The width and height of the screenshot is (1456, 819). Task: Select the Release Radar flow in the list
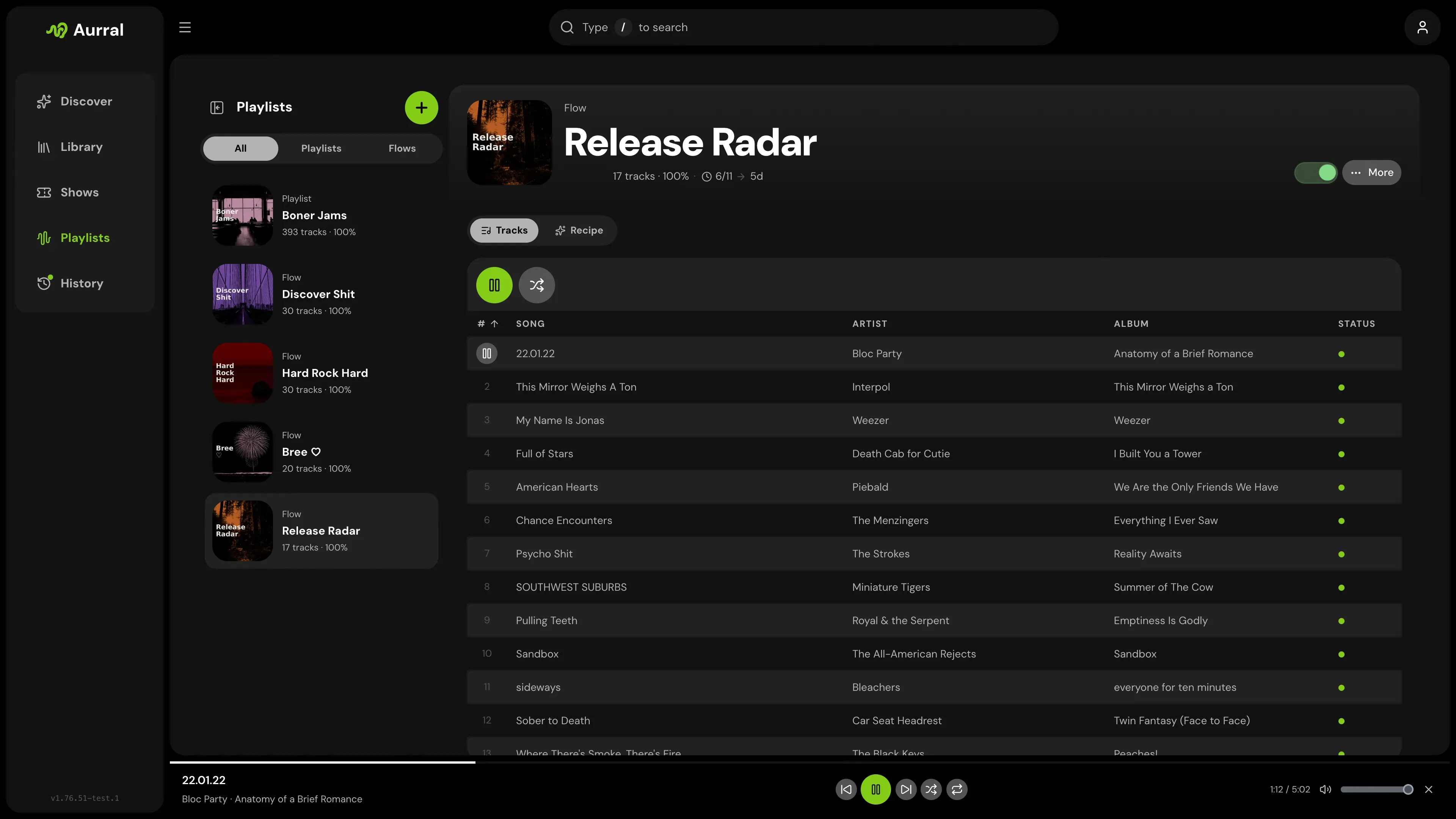click(321, 531)
